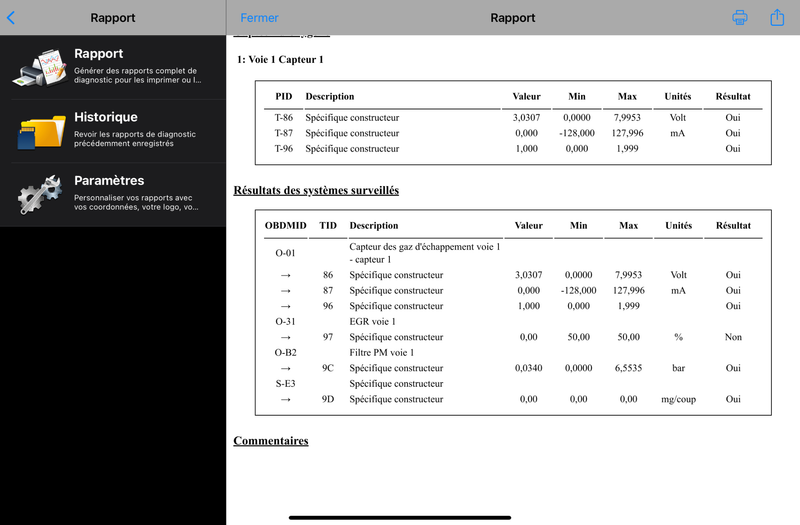Choose the Rapport menu entry

click(x=113, y=67)
